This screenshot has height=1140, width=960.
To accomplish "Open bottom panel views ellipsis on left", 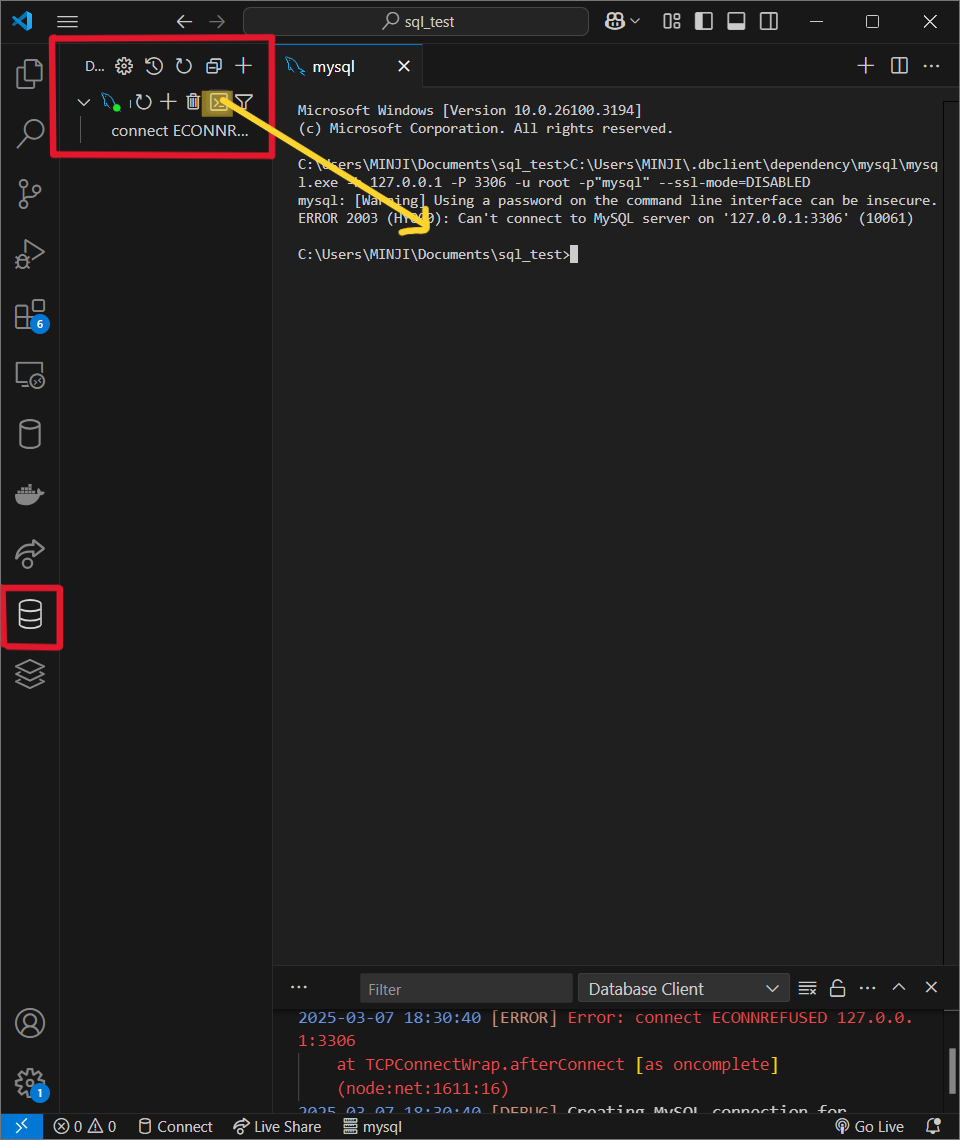I will coord(299,987).
